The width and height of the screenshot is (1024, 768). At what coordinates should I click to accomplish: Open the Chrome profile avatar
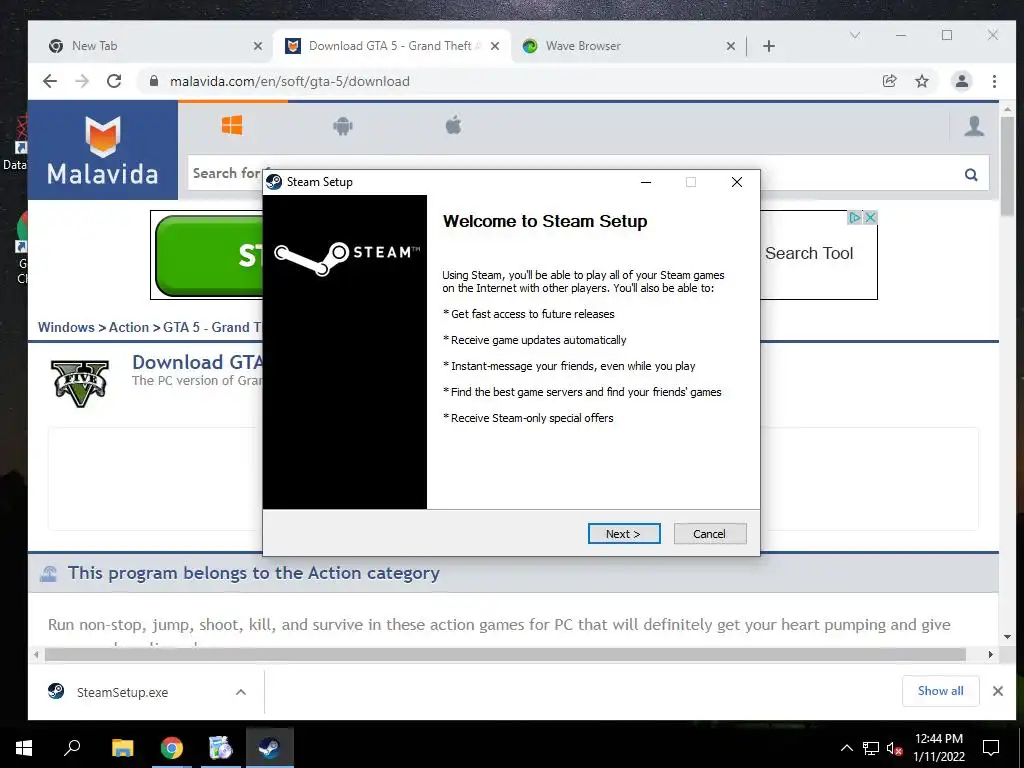pyautogui.click(x=961, y=81)
